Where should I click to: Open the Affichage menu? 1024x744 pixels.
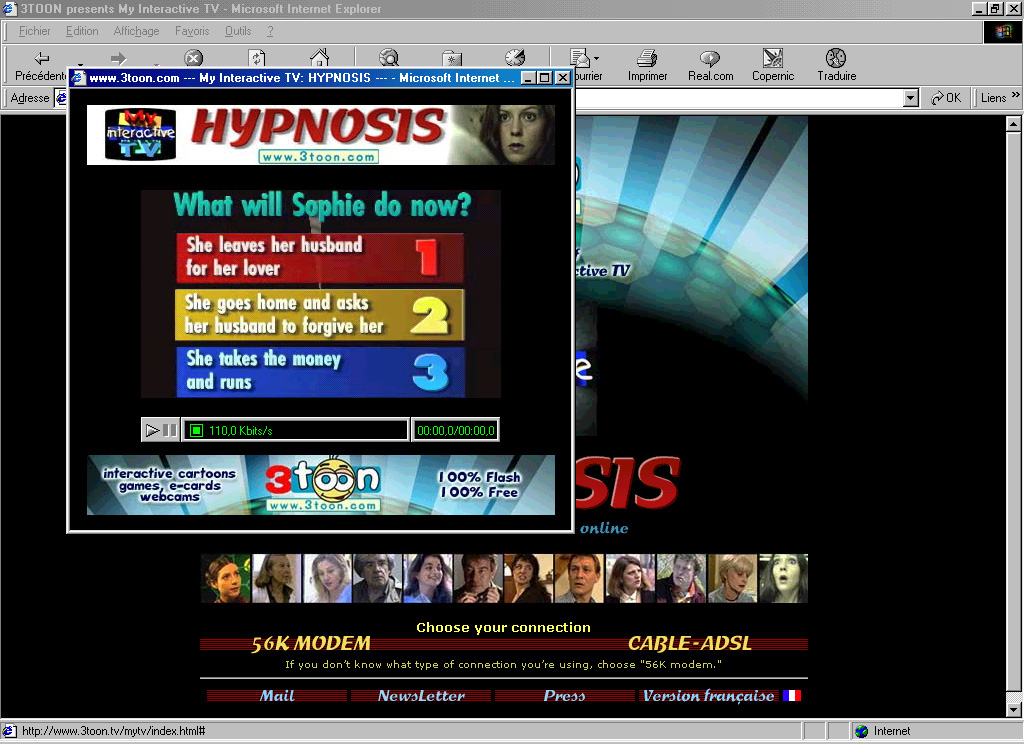136,31
